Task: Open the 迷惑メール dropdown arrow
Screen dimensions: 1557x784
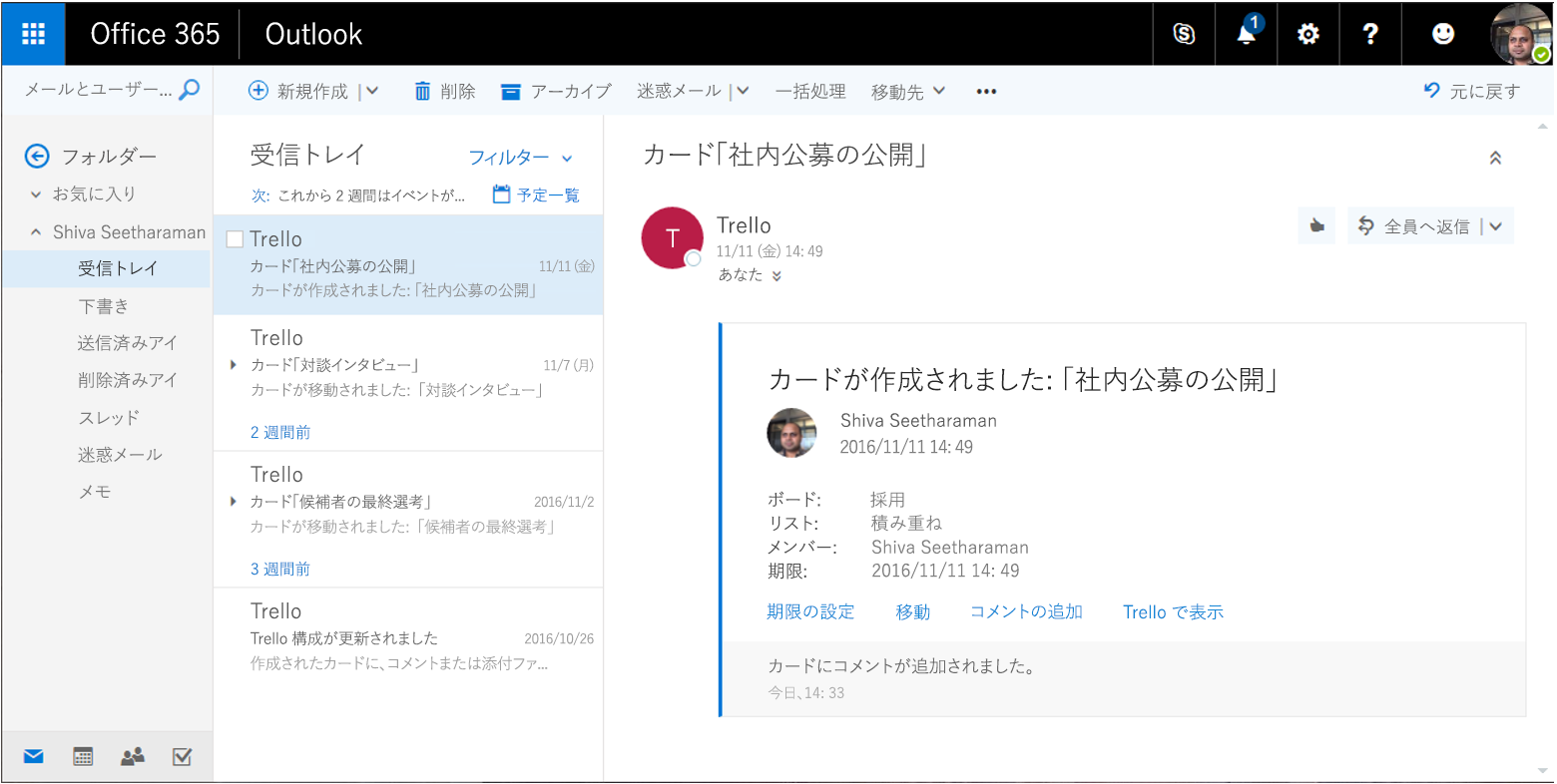Action: (742, 91)
